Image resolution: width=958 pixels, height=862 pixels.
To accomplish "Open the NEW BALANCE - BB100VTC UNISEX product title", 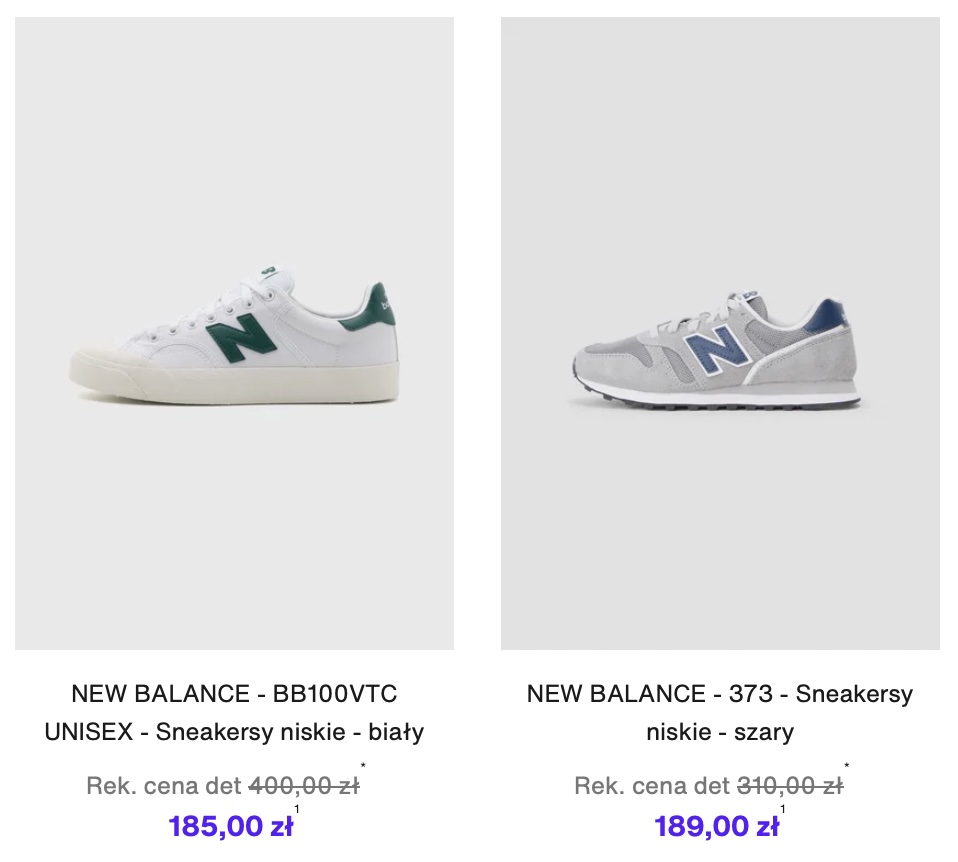I will click(234, 712).
